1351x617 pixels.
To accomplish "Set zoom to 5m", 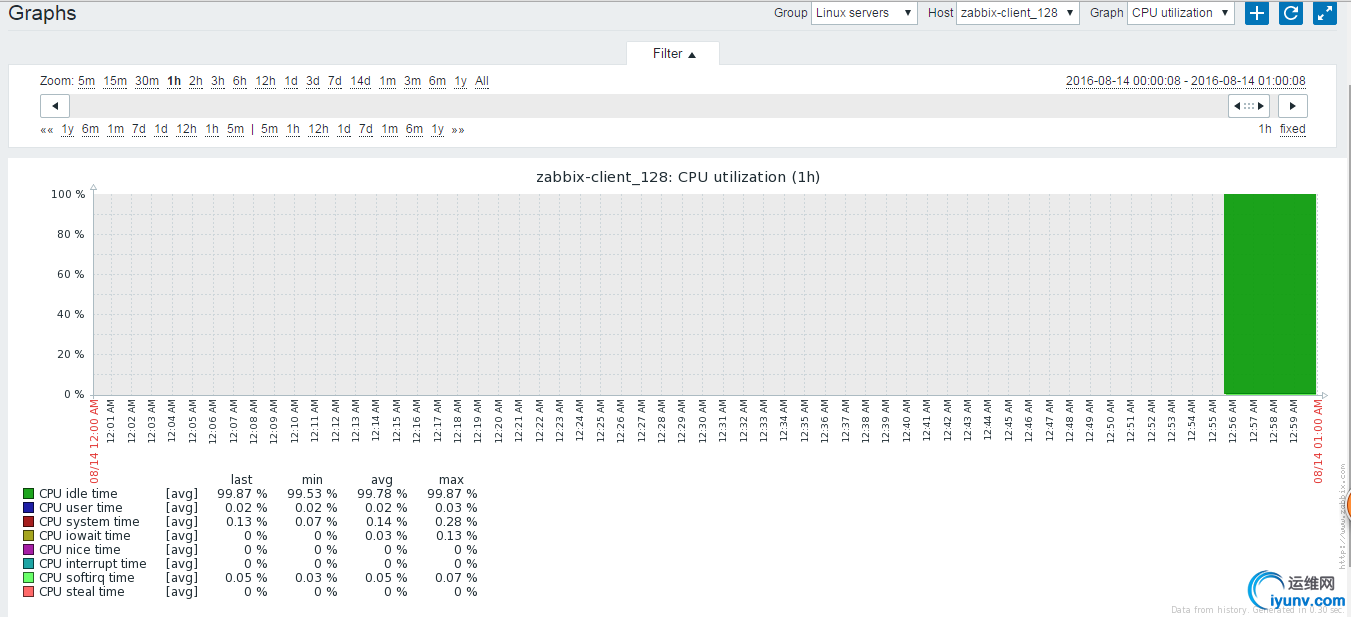I will (x=87, y=81).
